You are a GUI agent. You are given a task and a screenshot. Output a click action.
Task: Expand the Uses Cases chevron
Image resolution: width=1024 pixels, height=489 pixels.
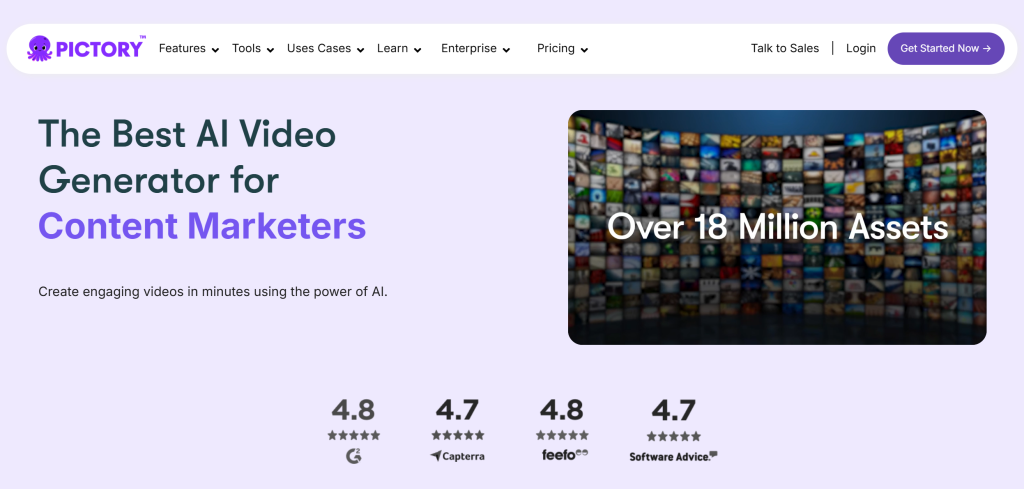[x=360, y=50]
